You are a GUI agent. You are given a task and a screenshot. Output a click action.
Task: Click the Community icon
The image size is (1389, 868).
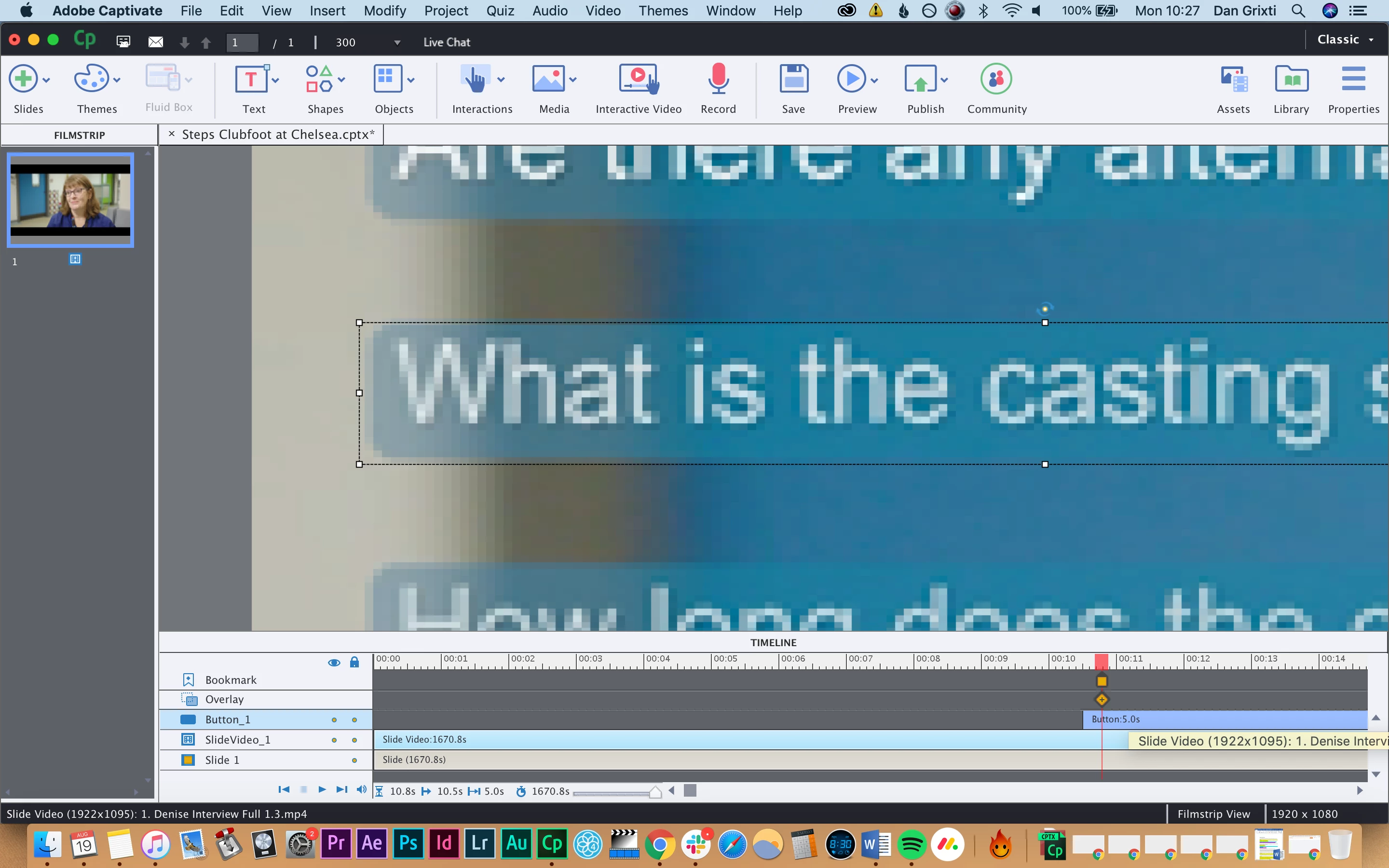tap(996, 79)
